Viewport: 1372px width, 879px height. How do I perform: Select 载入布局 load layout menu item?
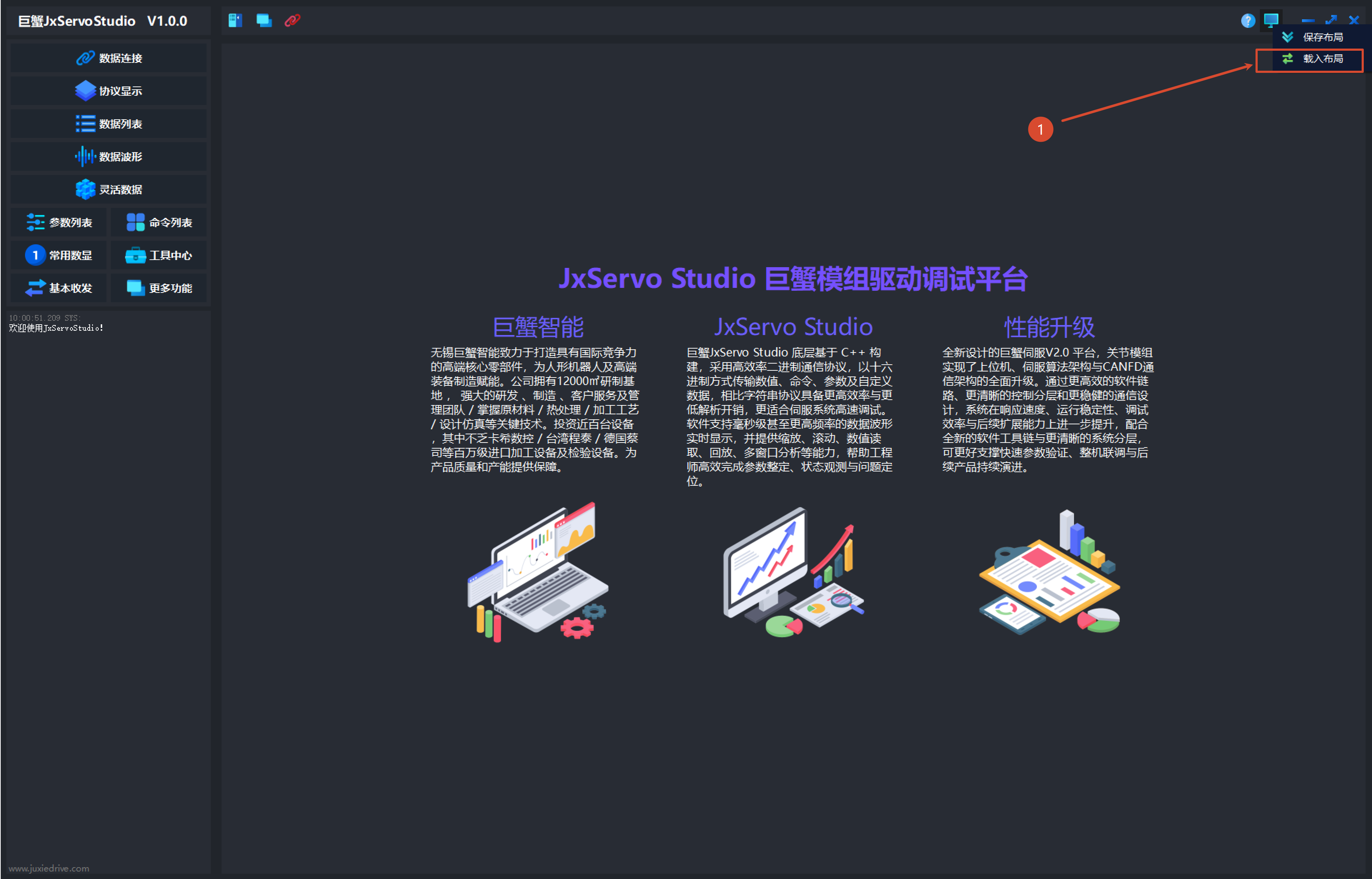[1310, 59]
